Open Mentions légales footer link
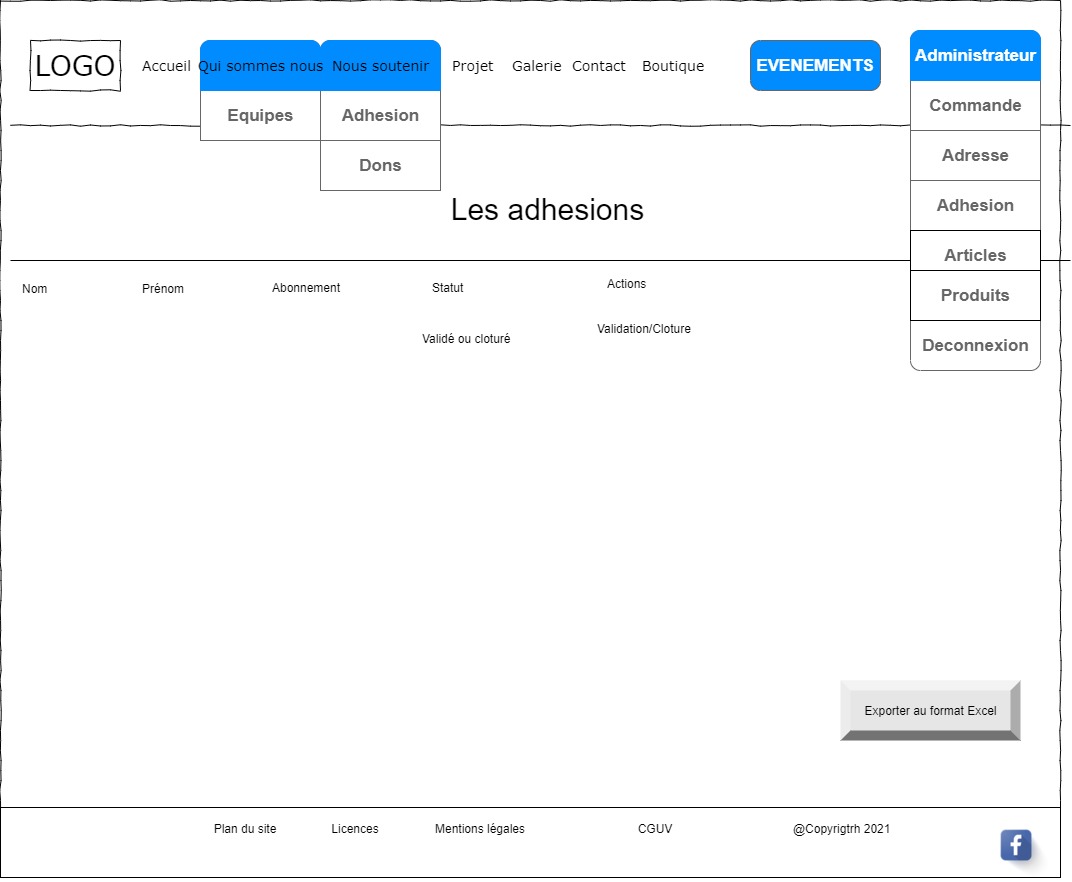The width and height of the screenshot is (1072, 882). pos(479,829)
